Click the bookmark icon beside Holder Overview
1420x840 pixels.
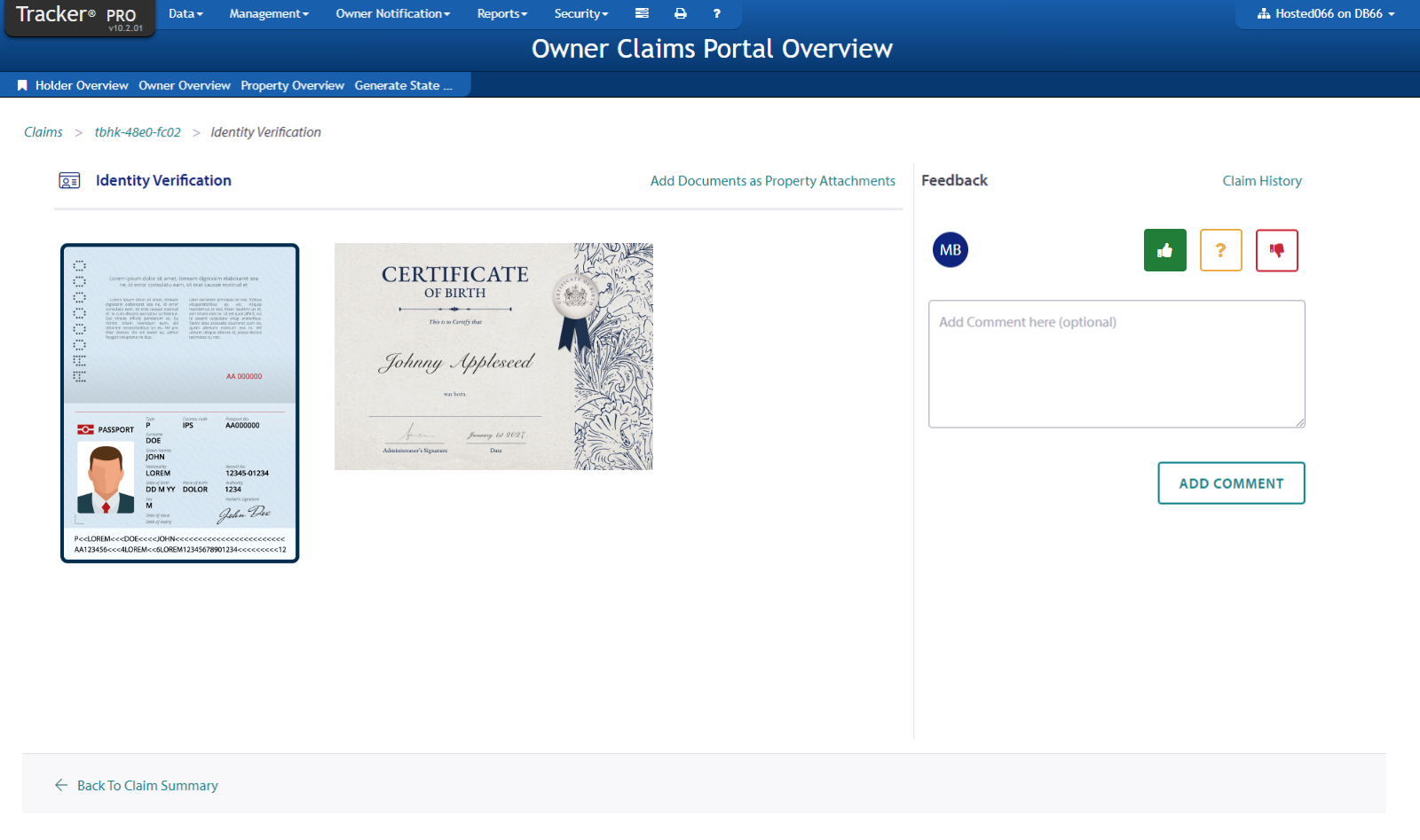(22, 84)
